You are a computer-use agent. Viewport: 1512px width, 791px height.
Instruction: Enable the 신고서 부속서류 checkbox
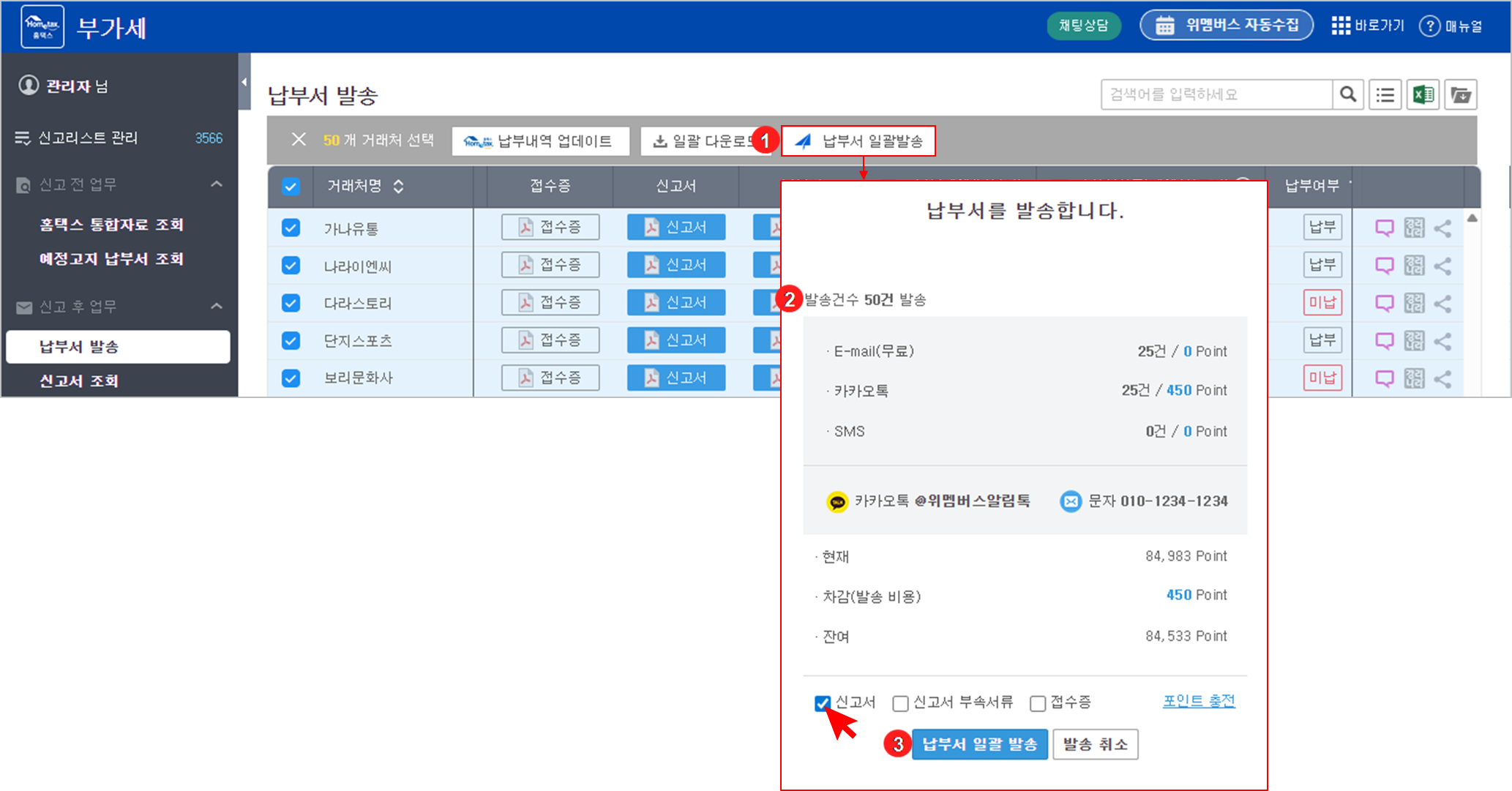point(900,703)
